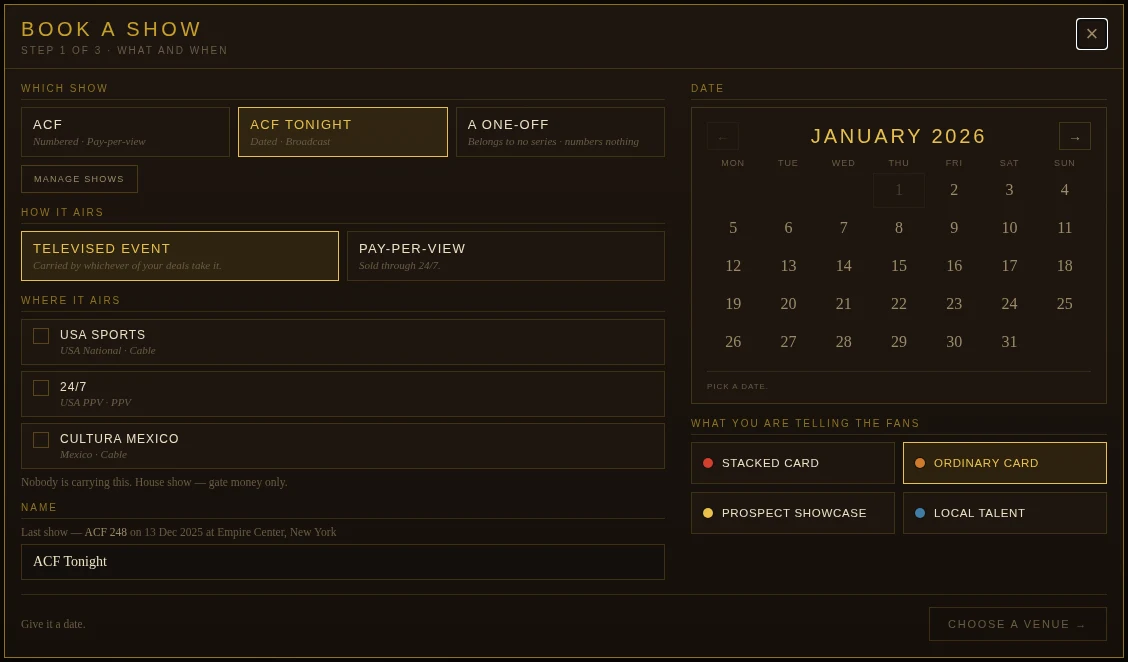Viewport: 1128px width, 662px height.
Task: Pick January 25 on calendar
Action: pos(1065,304)
